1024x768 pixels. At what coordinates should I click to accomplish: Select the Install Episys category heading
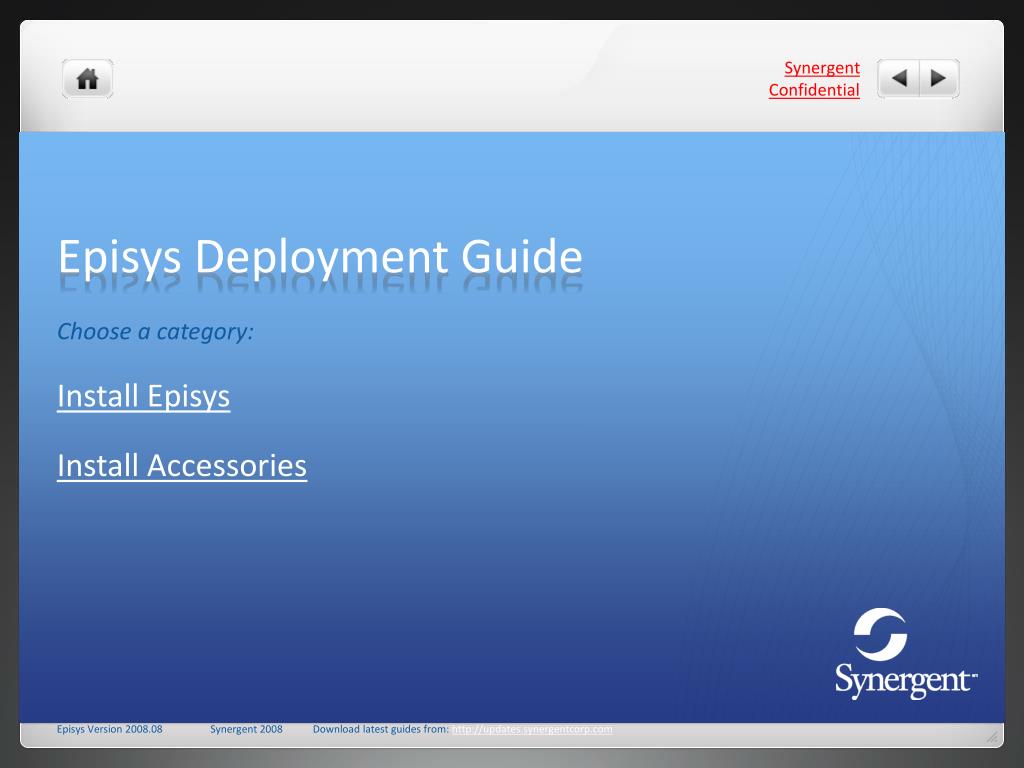143,396
